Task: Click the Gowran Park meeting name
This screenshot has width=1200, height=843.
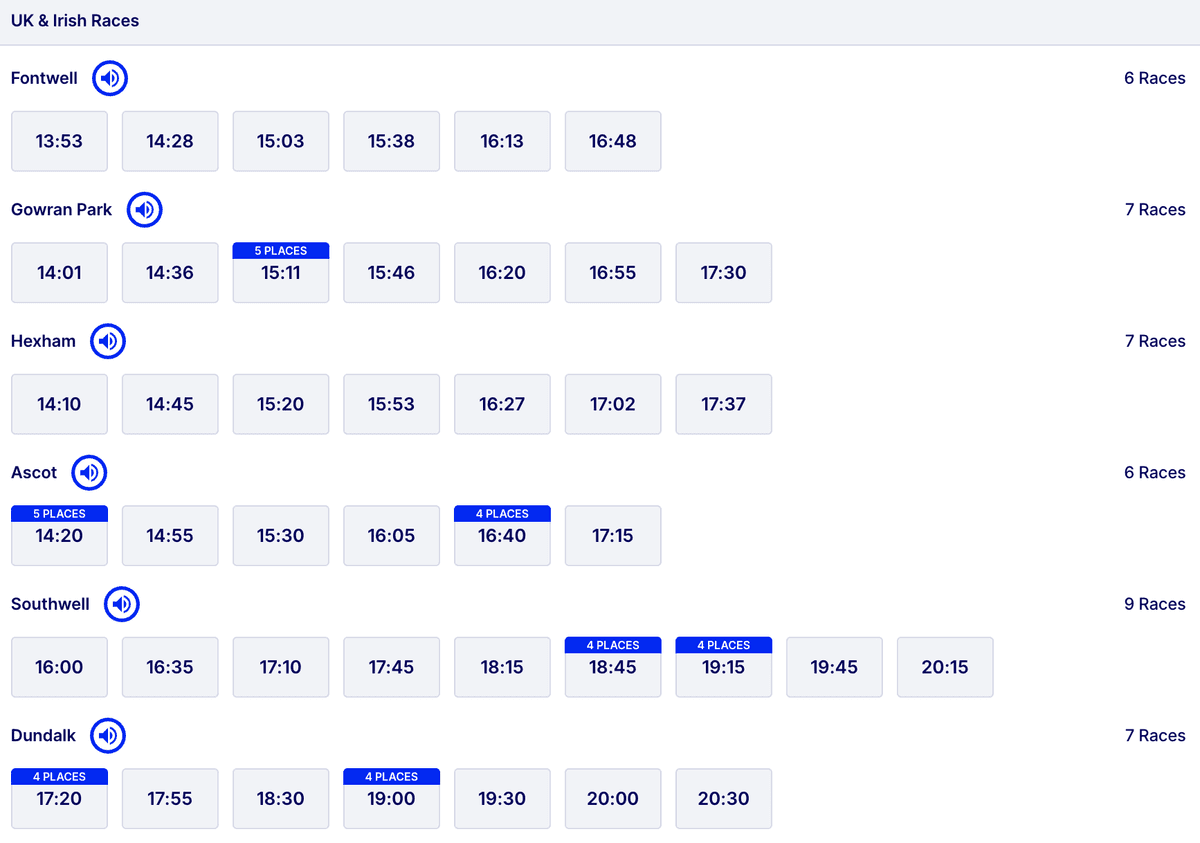Action: [62, 210]
